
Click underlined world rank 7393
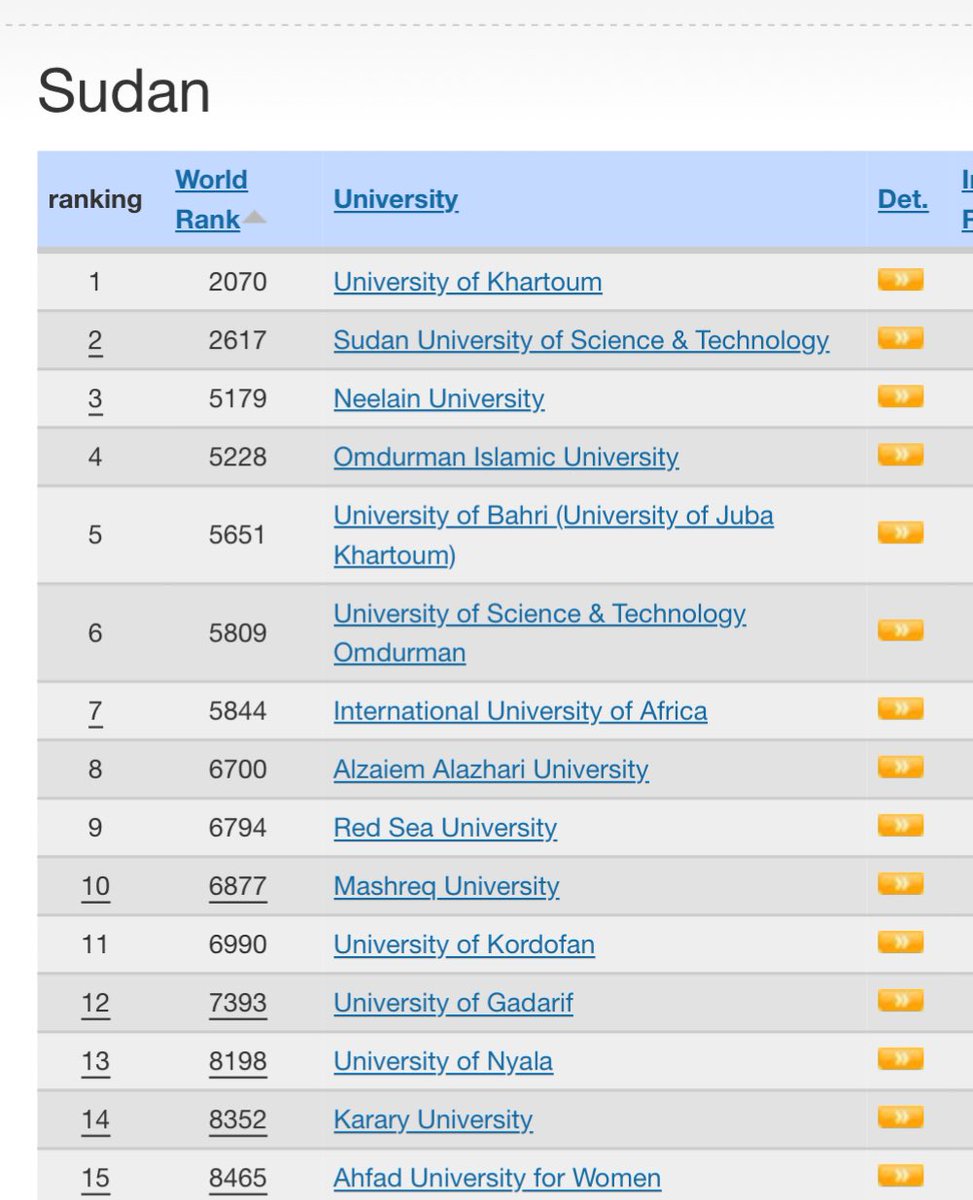point(238,1002)
